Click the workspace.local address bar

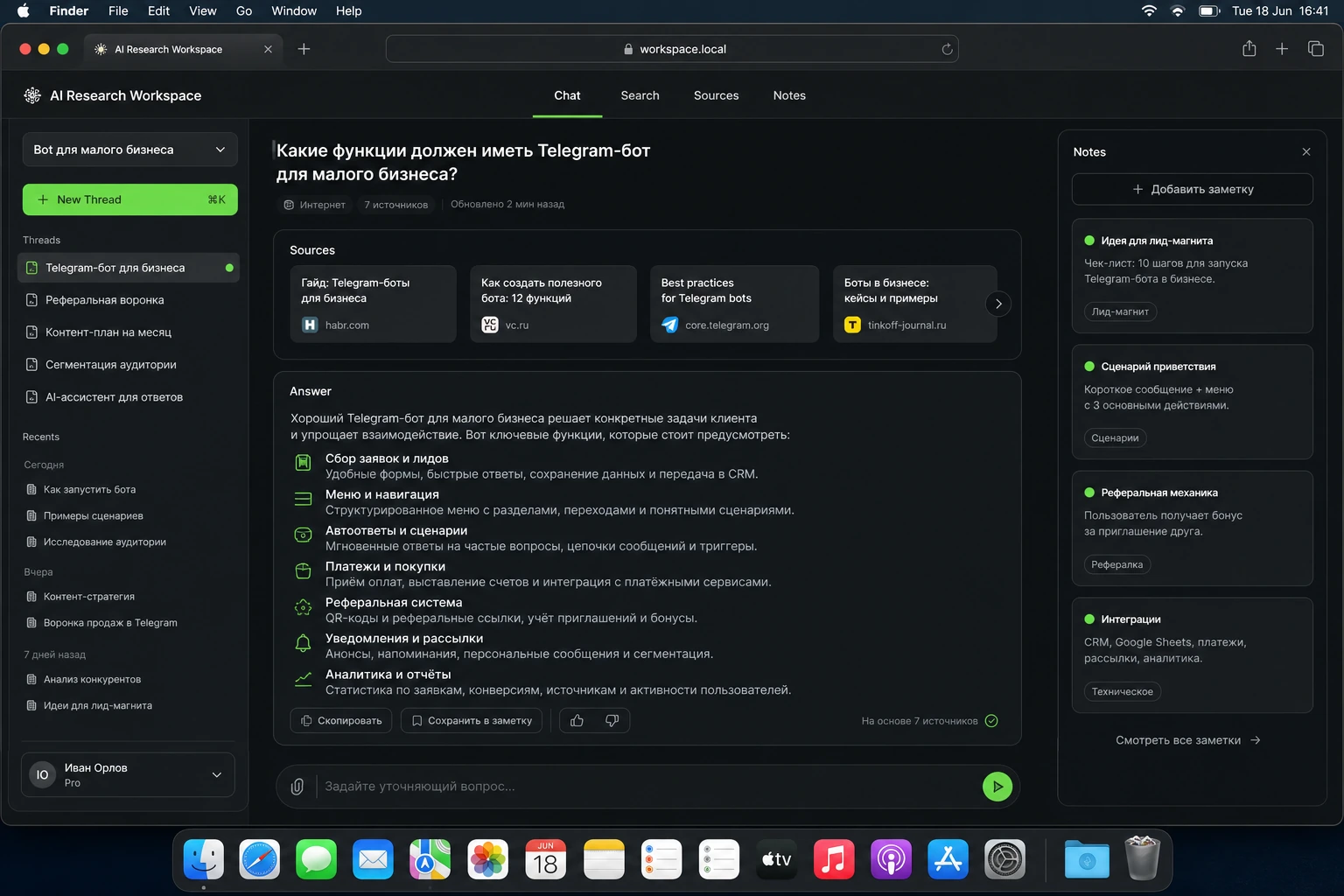point(672,49)
